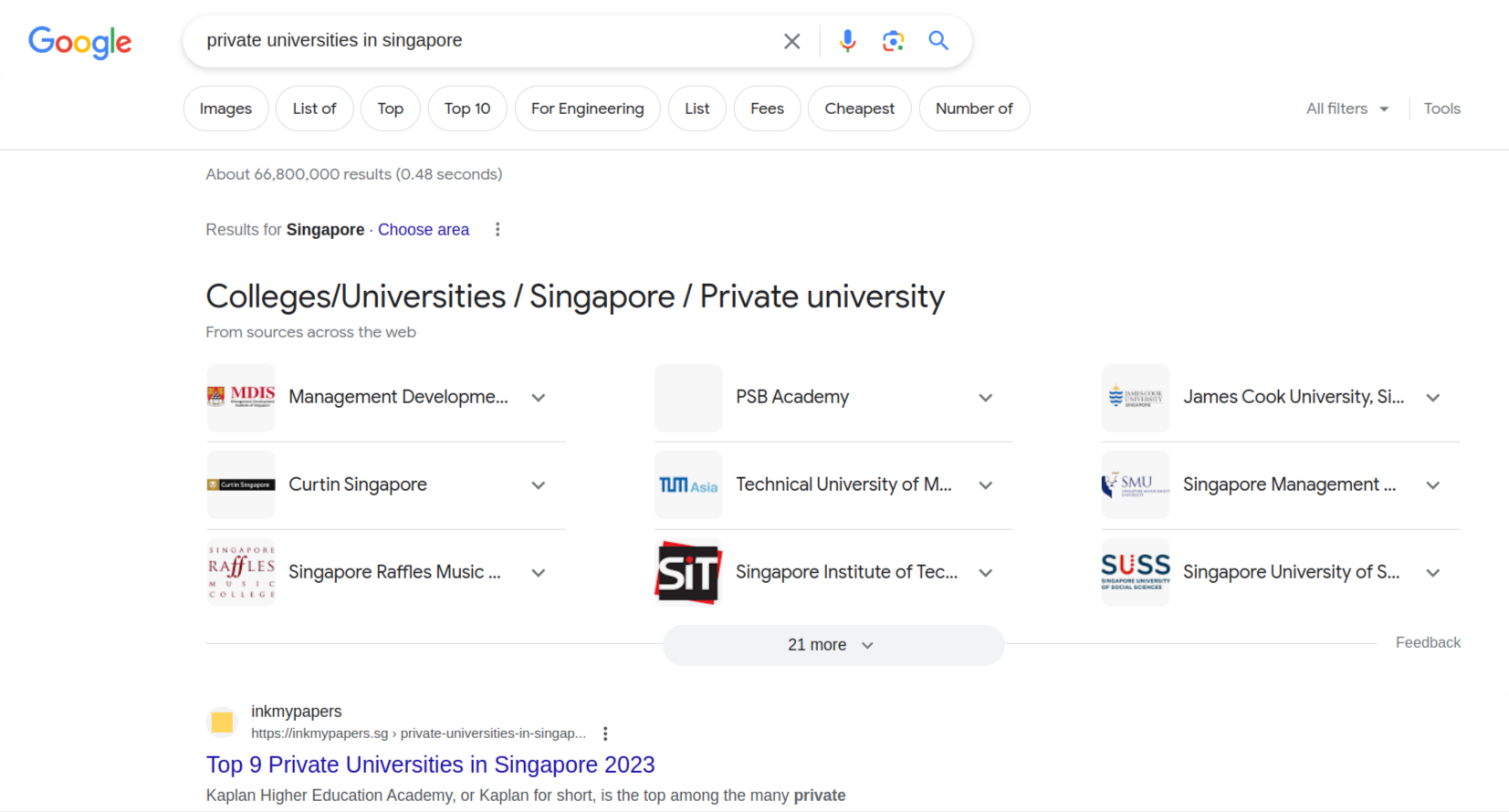The height and width of the screenshot is (812, 1509).
Task: Select the Top 10 filter chip
Action: click(467, 109)
